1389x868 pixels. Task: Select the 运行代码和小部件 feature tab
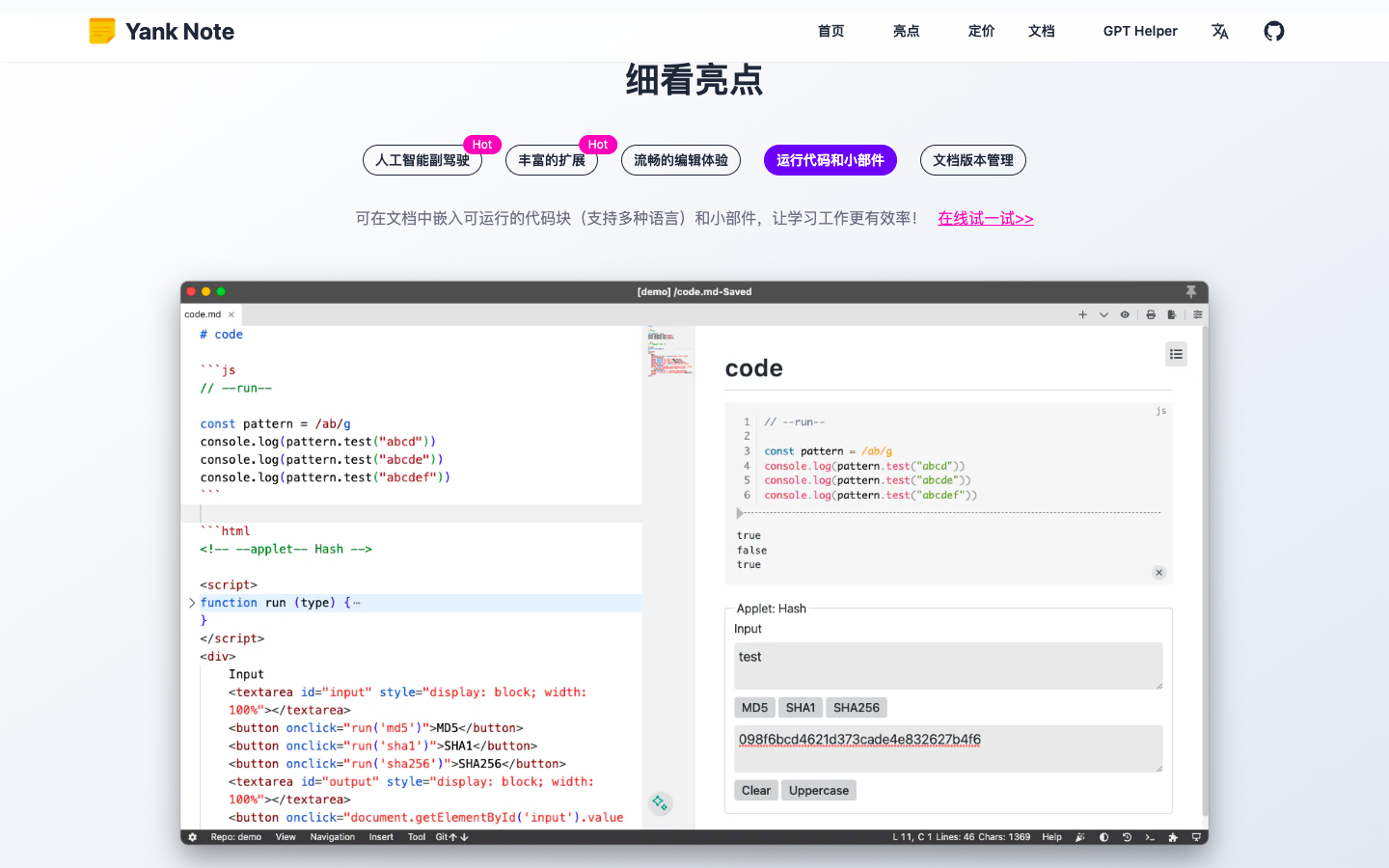(831, 160)
